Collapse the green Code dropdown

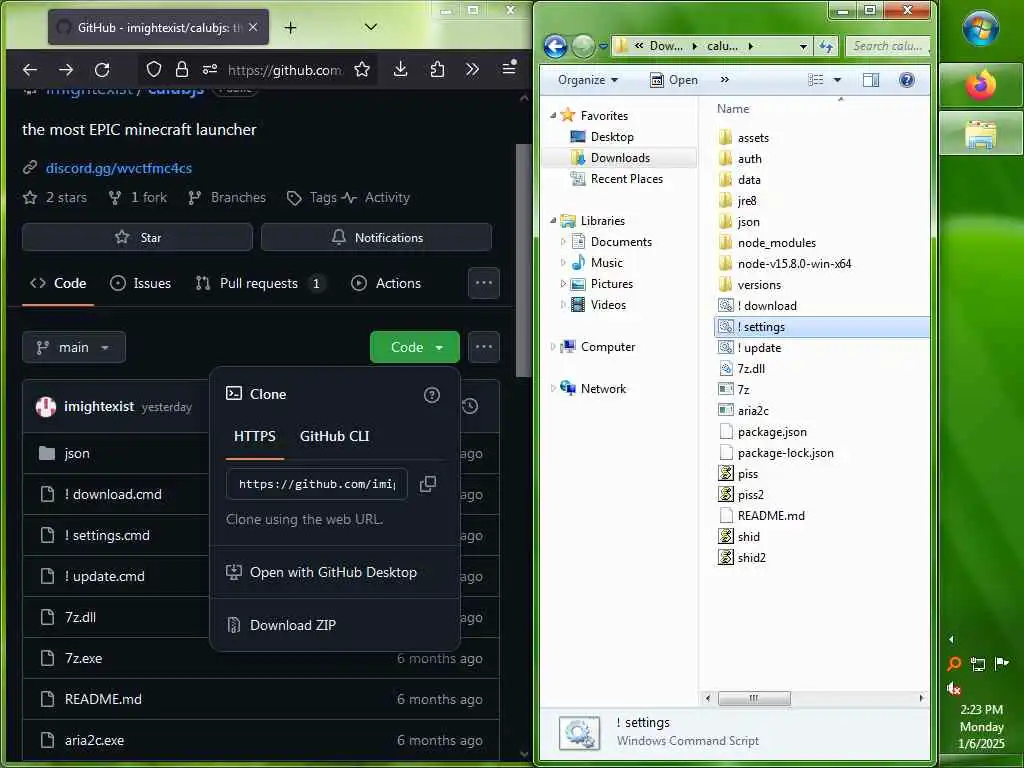click(415, 347)
